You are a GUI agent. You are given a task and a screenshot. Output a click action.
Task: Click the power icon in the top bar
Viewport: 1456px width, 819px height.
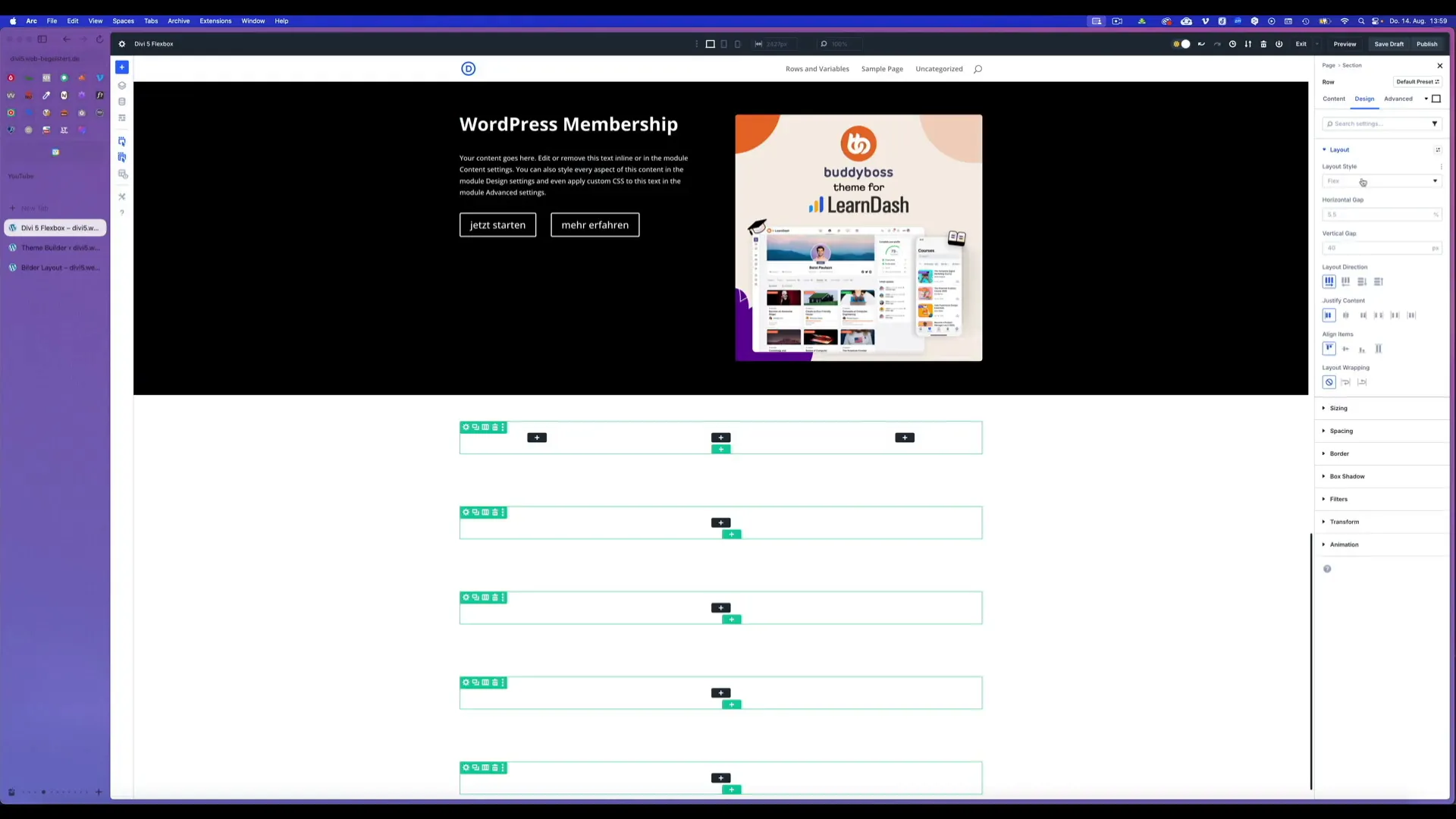[x=1279, y=44]
